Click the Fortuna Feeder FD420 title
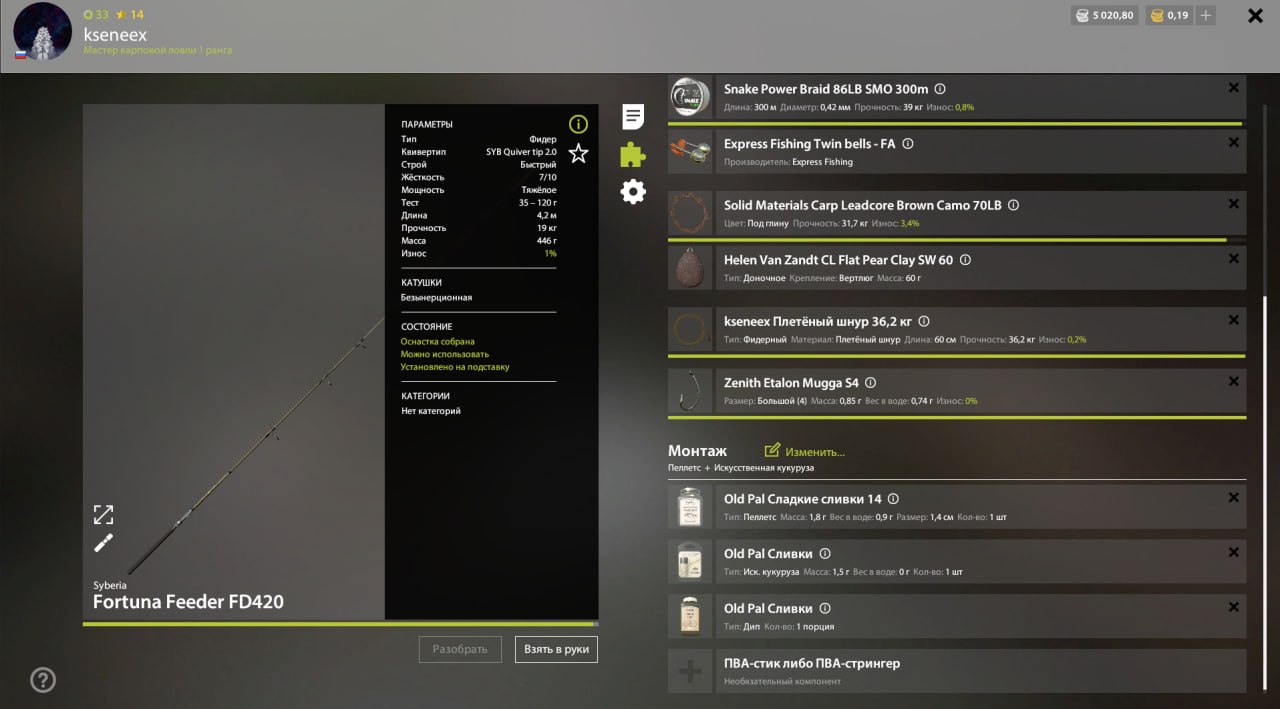Screen dimensions: 1280x709 pyautogui.click(x=188, y=602)
